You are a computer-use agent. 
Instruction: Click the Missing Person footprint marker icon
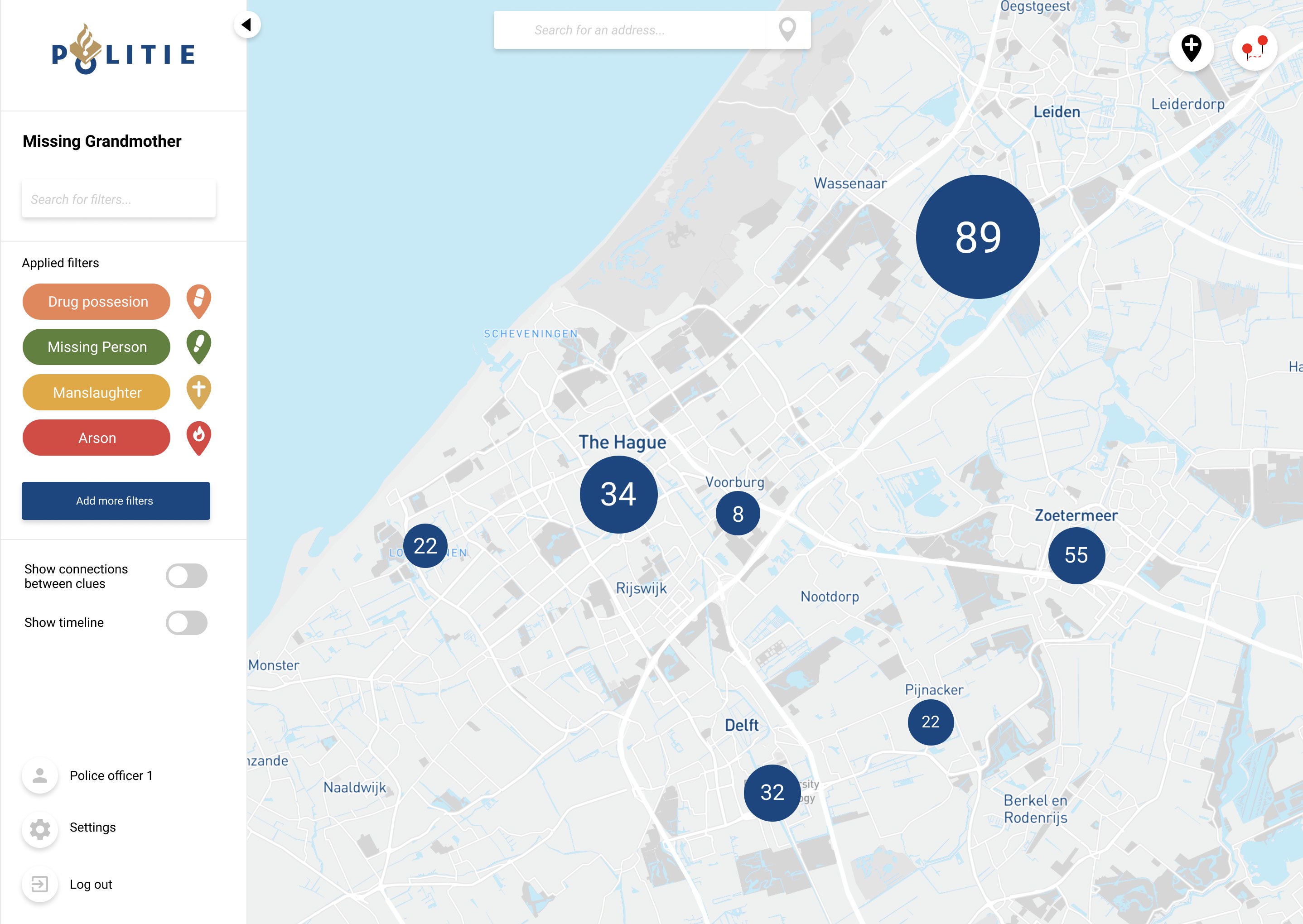pyautogui.click(x=198, y=345)
